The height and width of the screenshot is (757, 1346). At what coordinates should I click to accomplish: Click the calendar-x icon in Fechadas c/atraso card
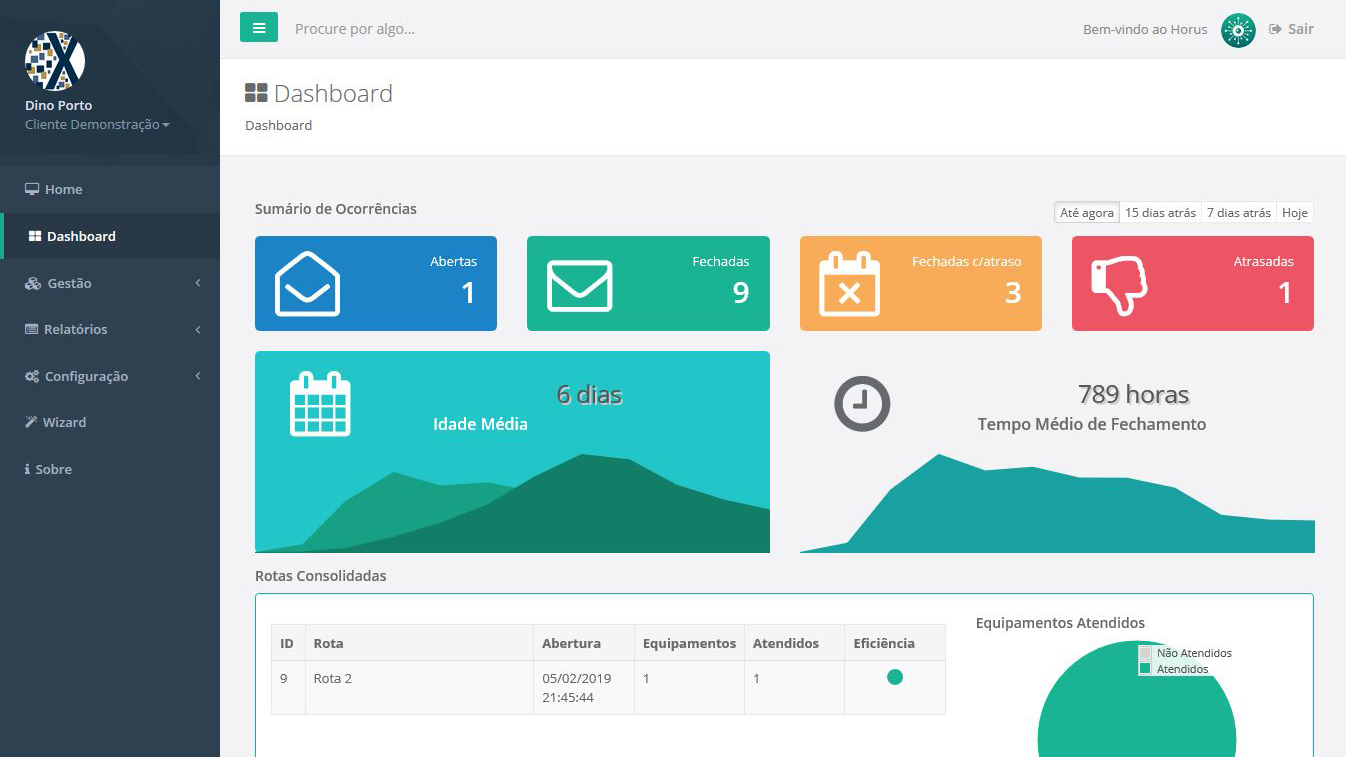(849, 284)
